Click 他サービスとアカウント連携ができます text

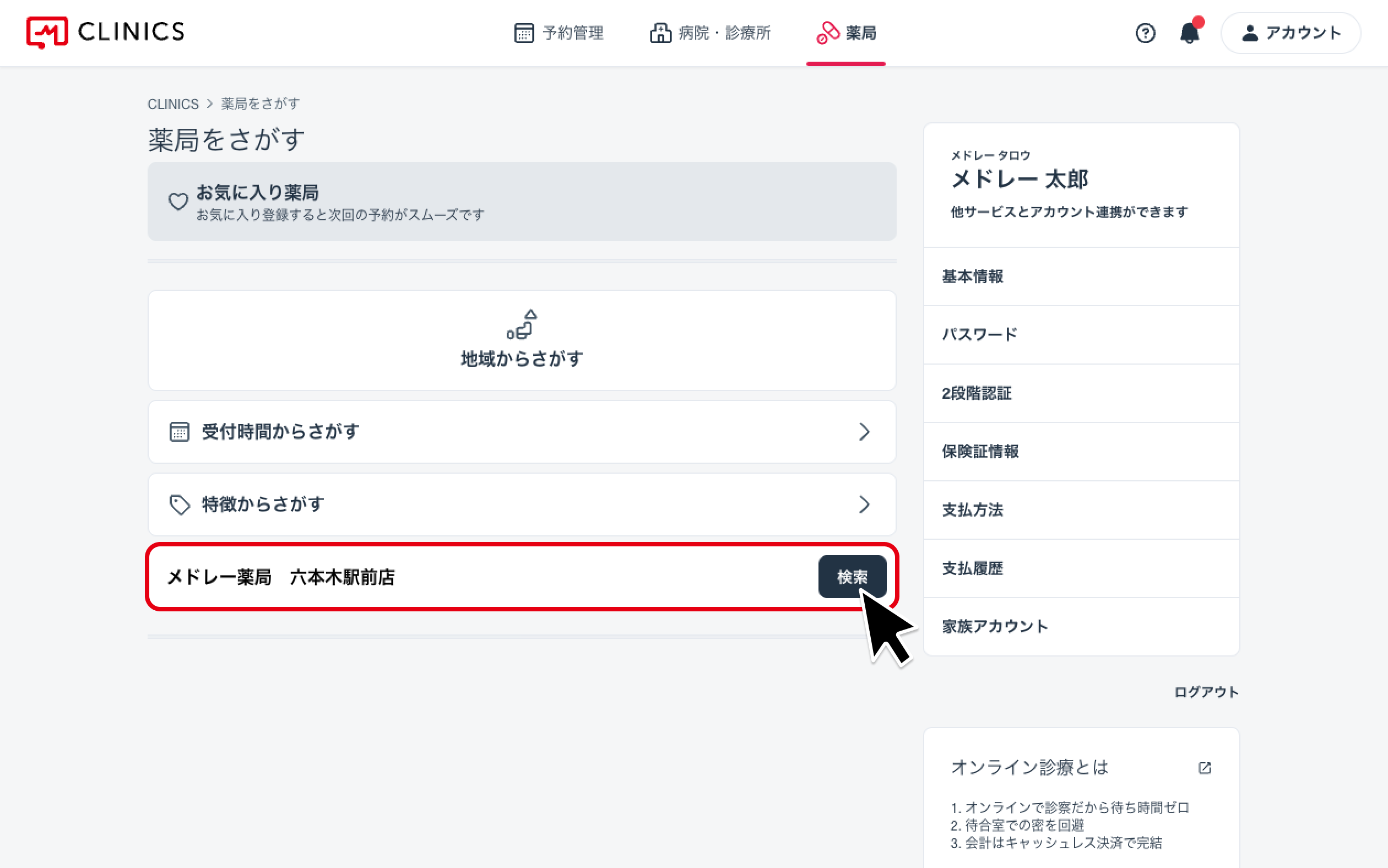[x=1069, y=212]
